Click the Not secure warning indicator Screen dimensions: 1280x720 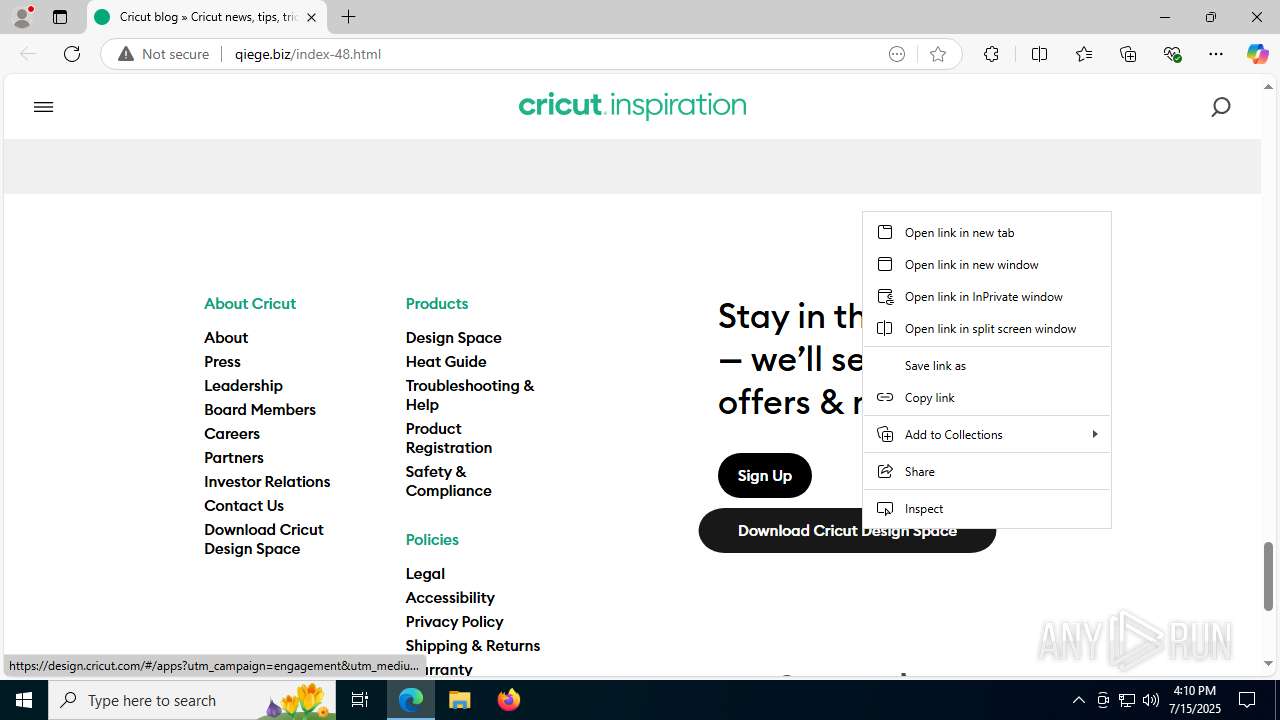pyautogui.click(x=164, y=54)
